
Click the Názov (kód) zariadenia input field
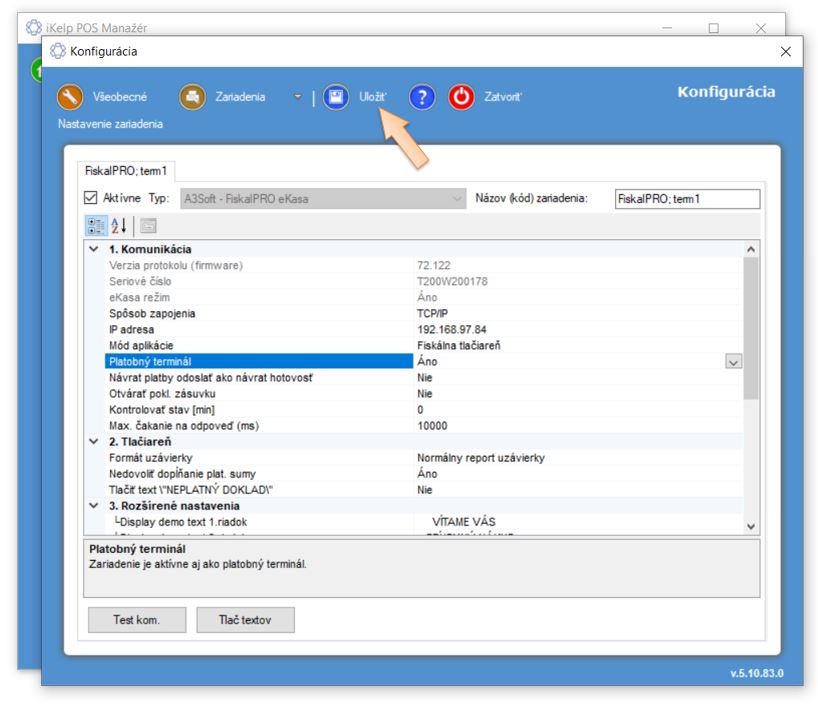[687, 199]
